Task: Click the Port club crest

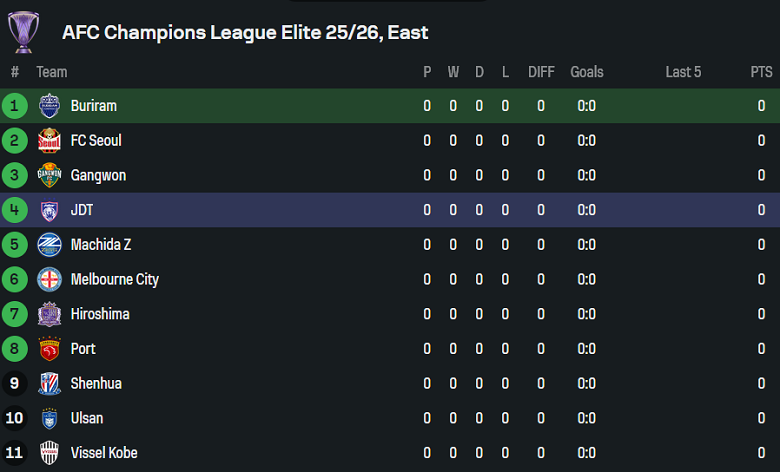Action: 49,349
